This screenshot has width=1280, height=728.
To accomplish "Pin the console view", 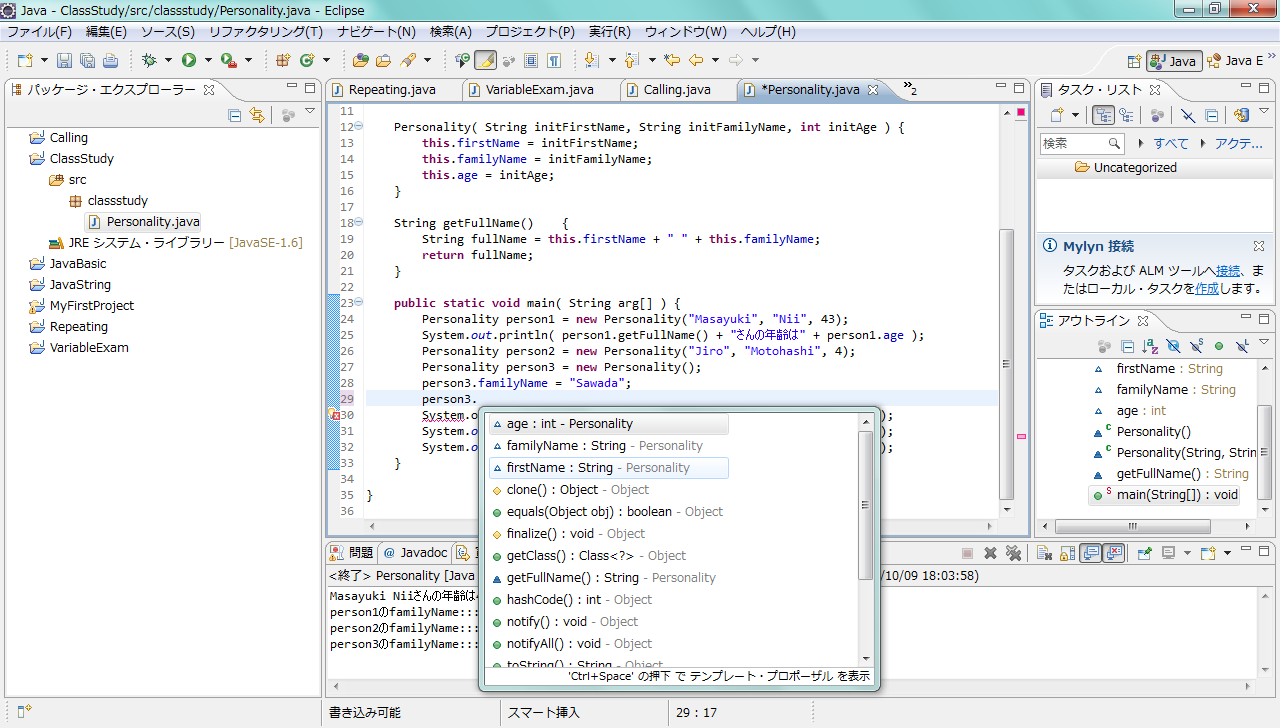I will [1144, 553].
